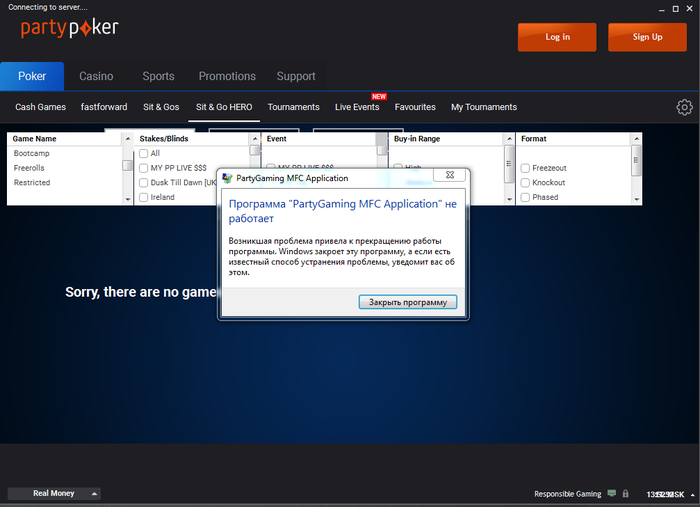700x507 pixels.
Task: Click the Log in button
Action: [557, 37]
